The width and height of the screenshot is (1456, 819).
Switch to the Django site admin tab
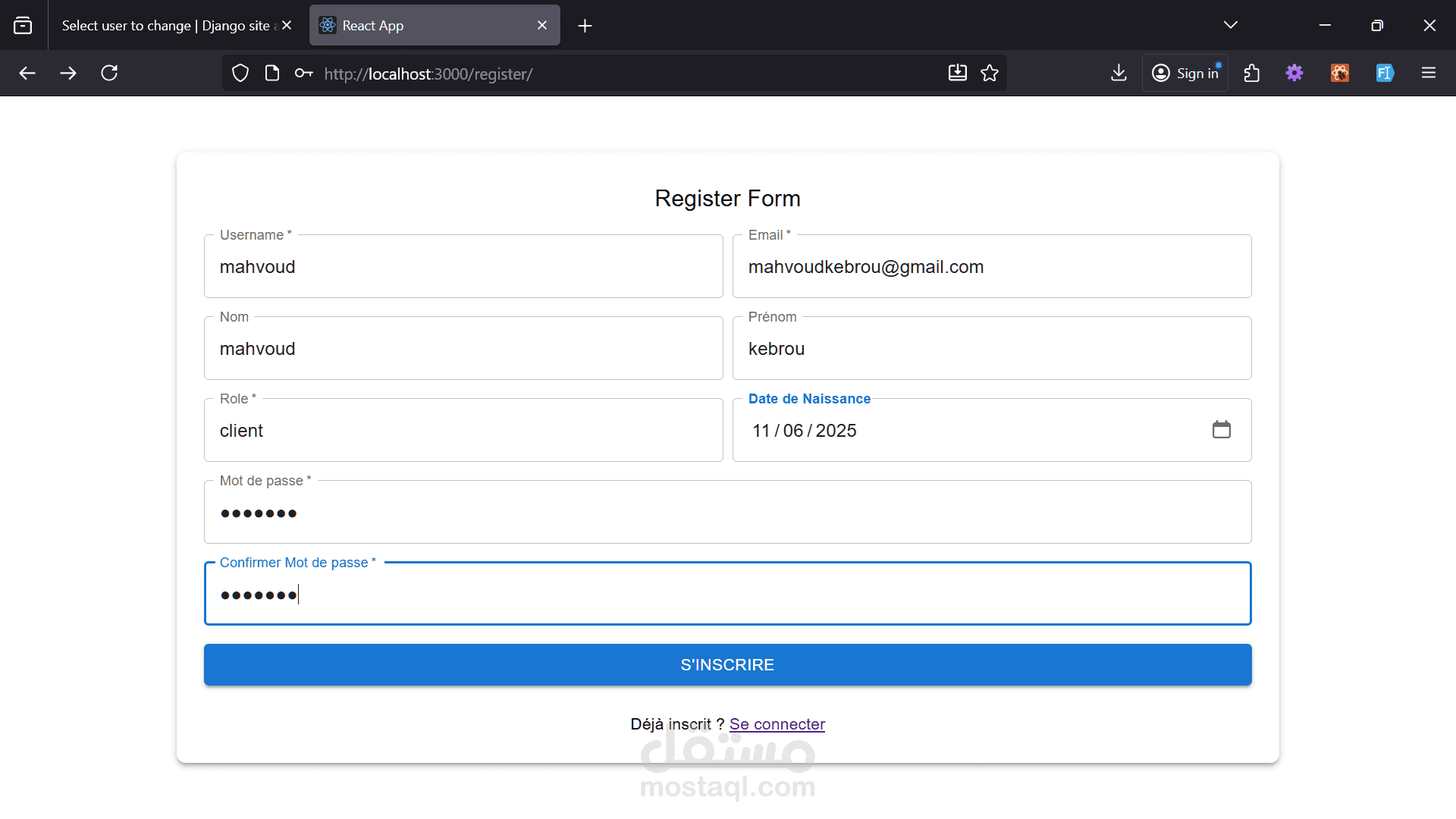tap(165, 25)
